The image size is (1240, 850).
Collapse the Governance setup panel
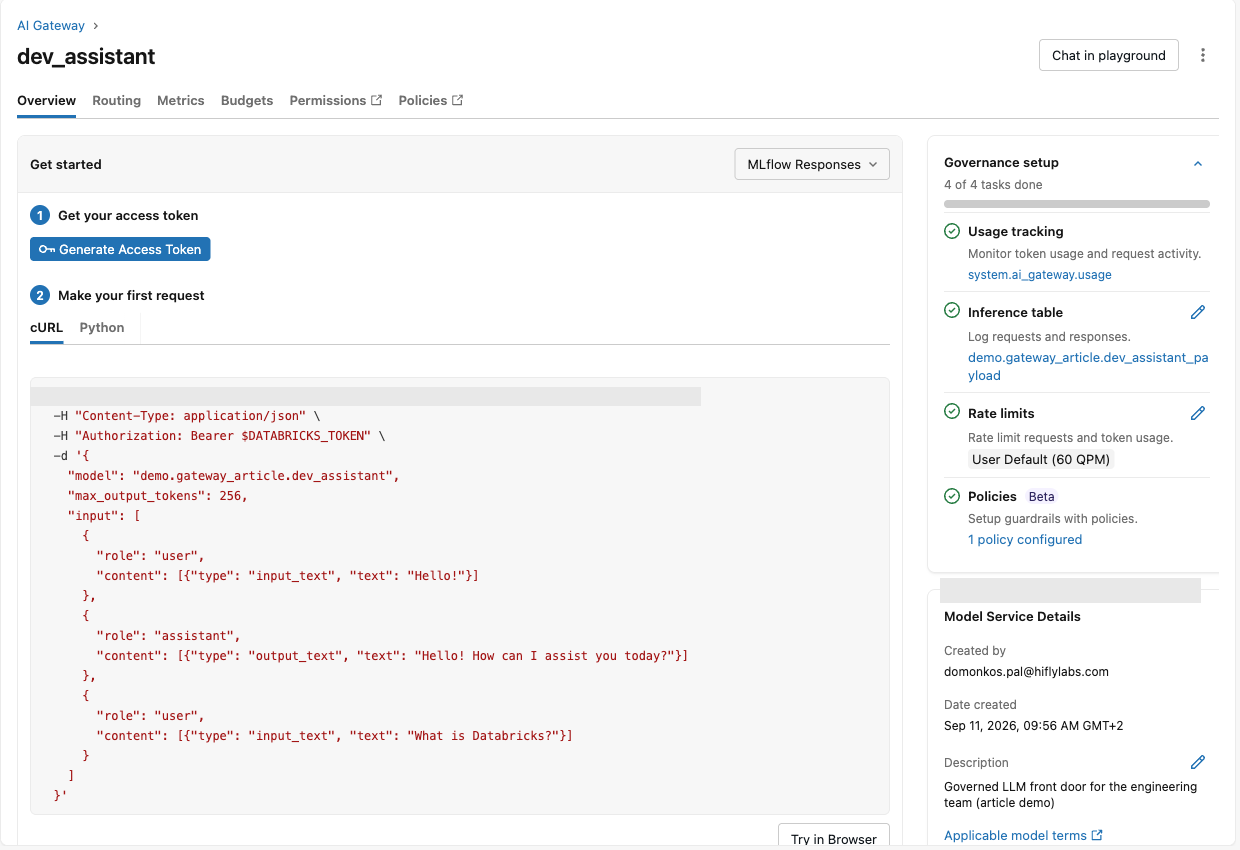coord(1198,163)
